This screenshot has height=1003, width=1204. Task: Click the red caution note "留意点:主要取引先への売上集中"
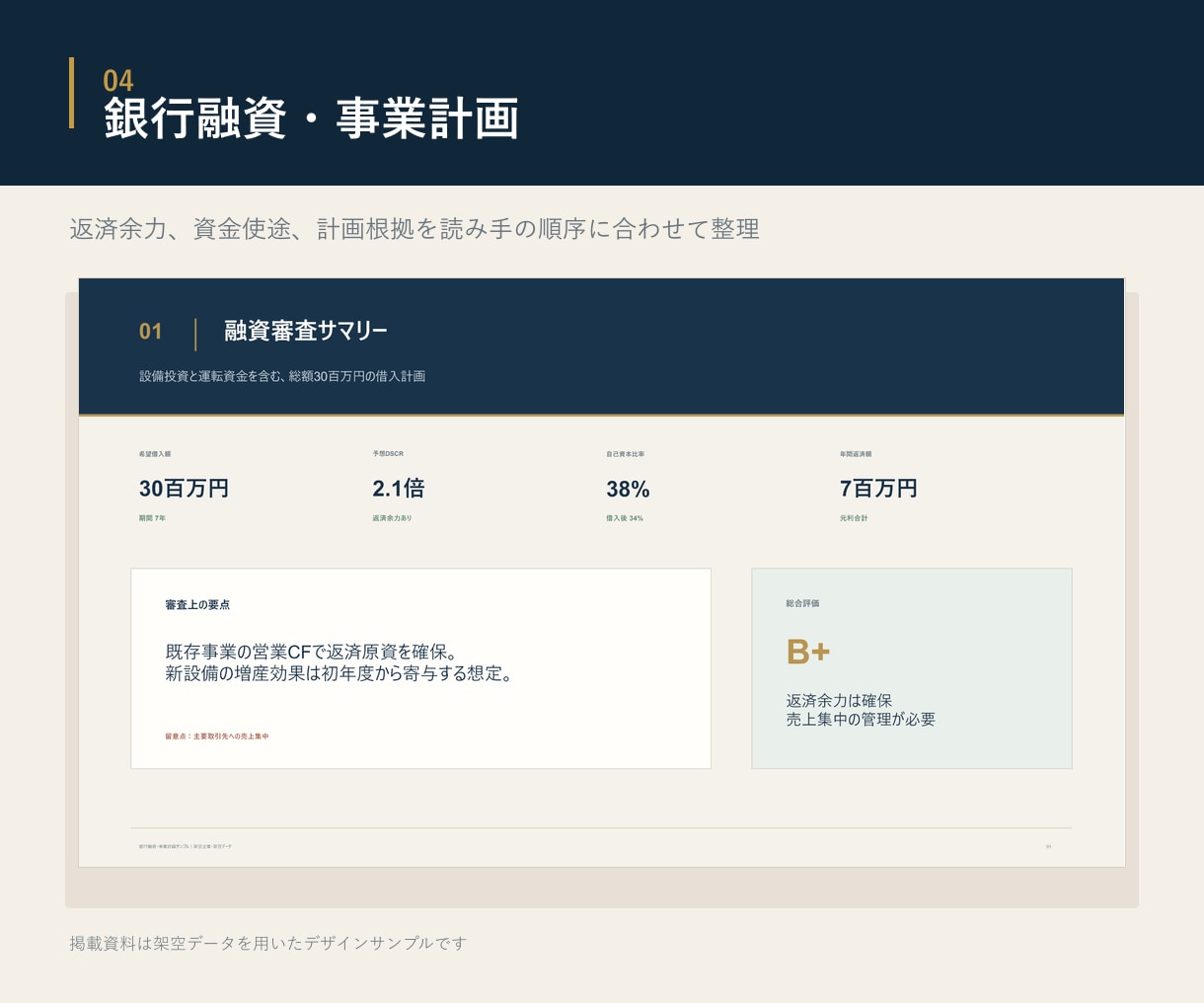coord(217,736)
